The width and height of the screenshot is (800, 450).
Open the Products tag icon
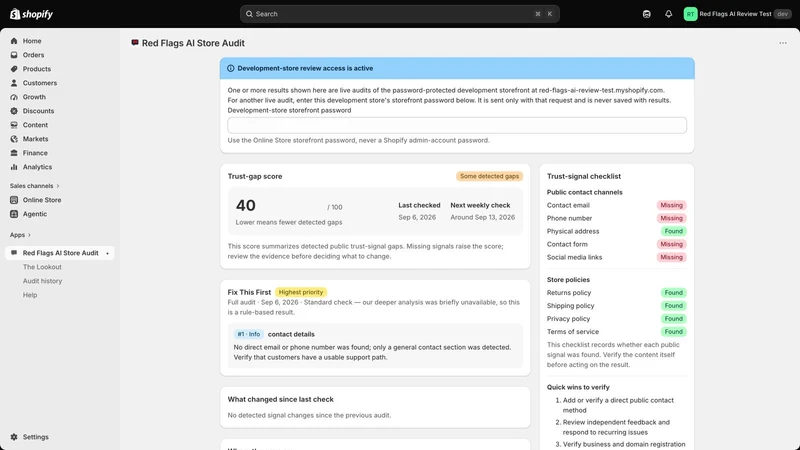coord(14,69)
